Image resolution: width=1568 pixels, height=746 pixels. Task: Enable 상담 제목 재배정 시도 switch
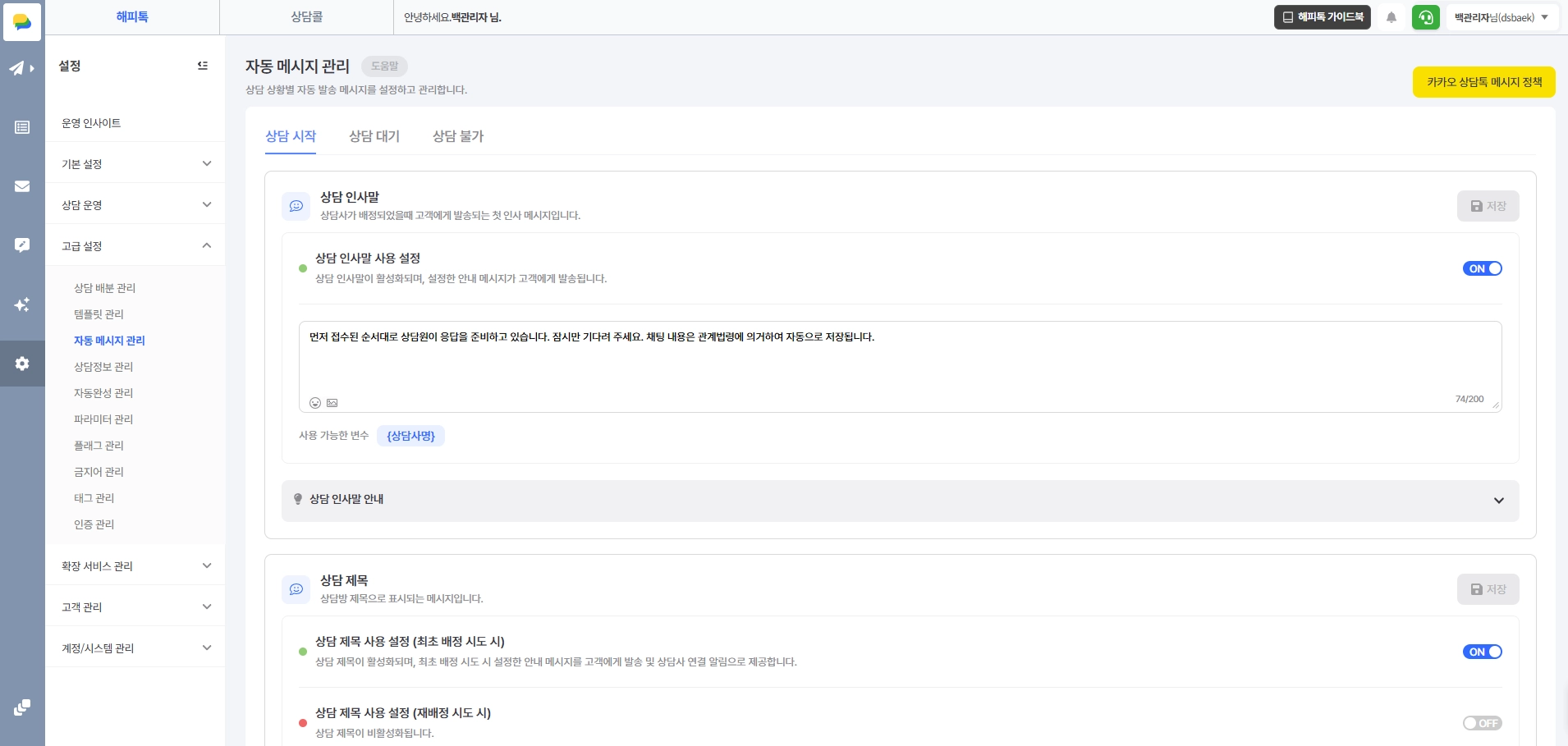pyautogui.click(x=1483, y=723)
